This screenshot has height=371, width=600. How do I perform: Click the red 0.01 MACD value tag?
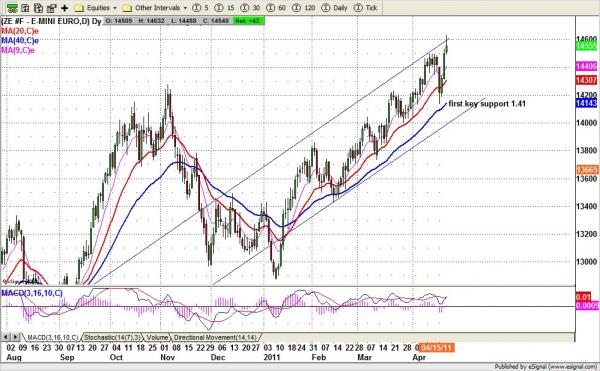[583, 297]
